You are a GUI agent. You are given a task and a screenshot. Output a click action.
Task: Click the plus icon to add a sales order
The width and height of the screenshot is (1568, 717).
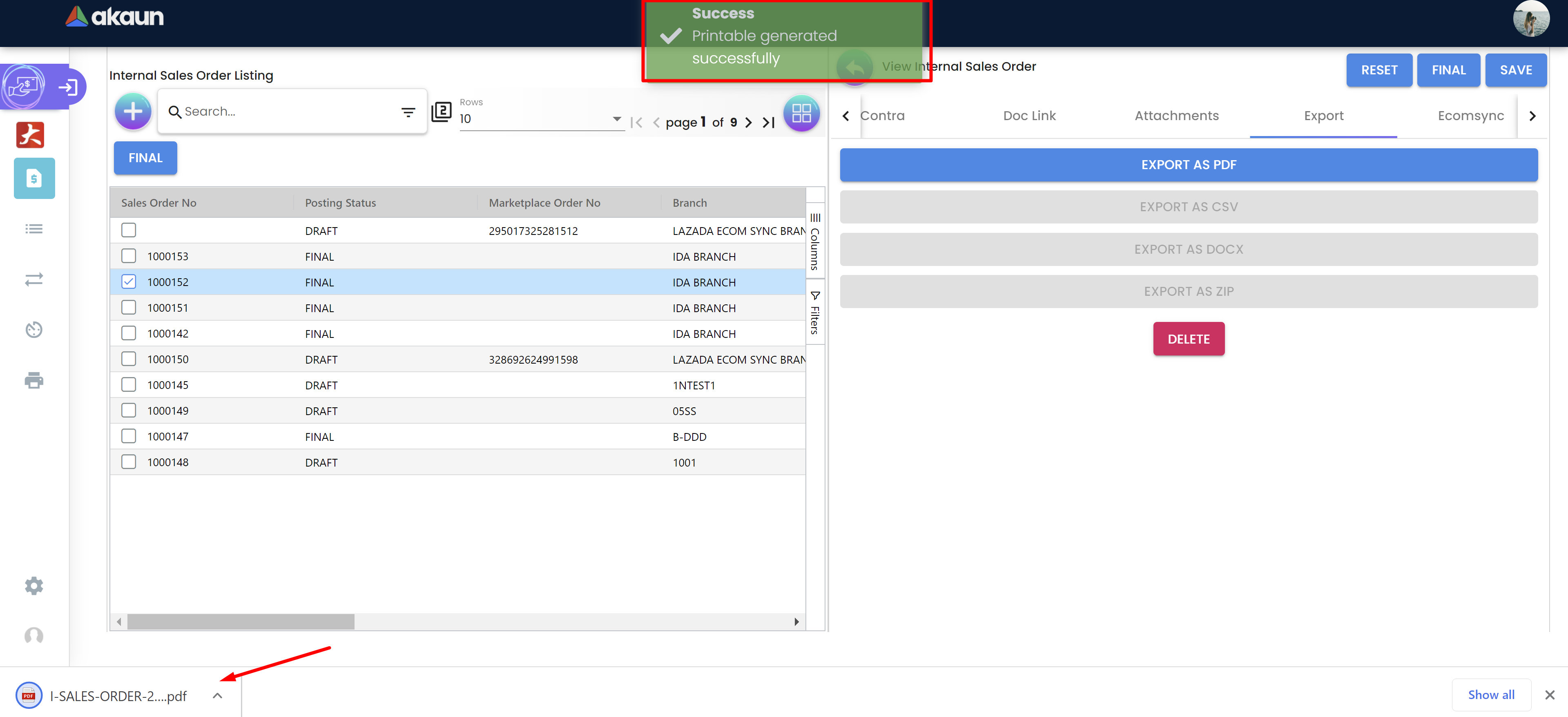(133, 112)
